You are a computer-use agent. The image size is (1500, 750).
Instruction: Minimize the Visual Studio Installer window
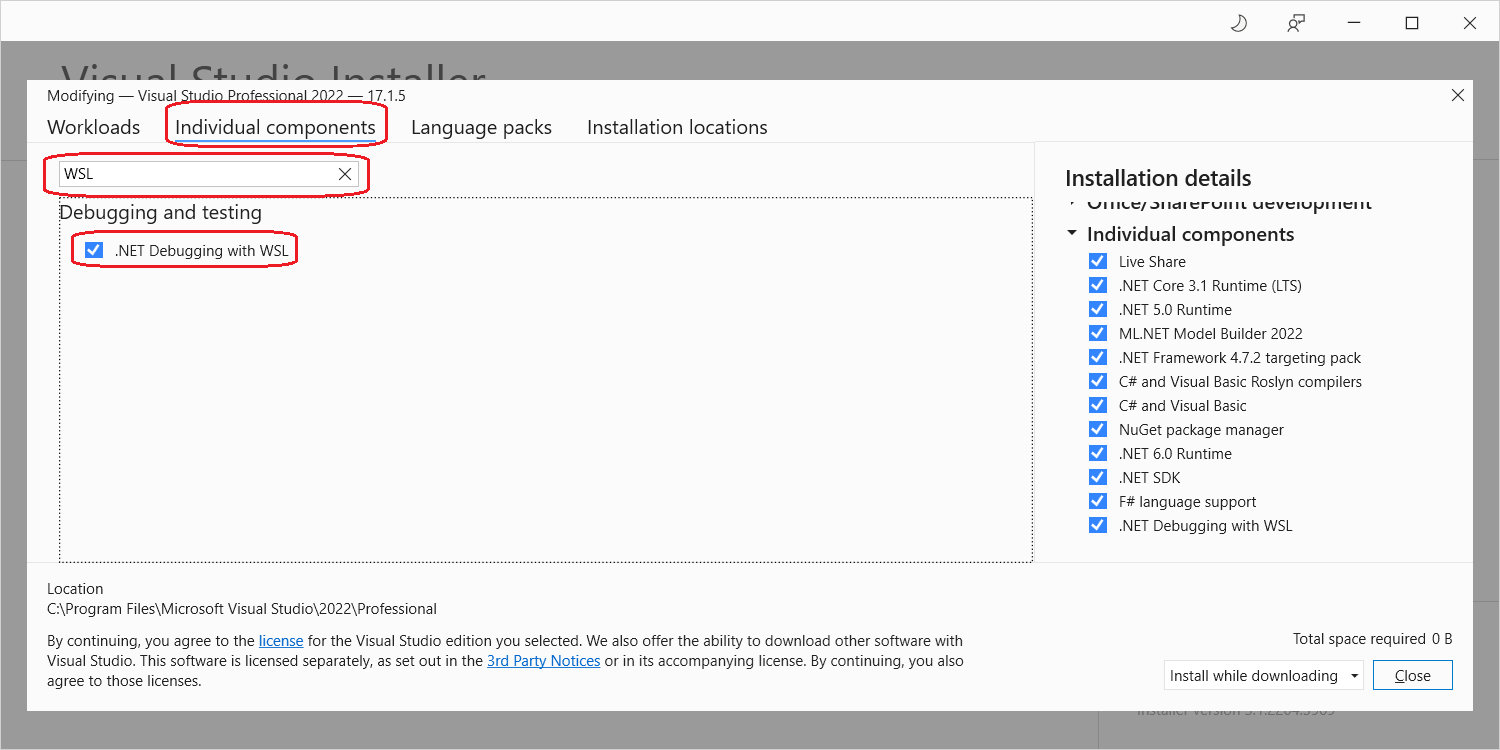click(x=1354, y=24)
